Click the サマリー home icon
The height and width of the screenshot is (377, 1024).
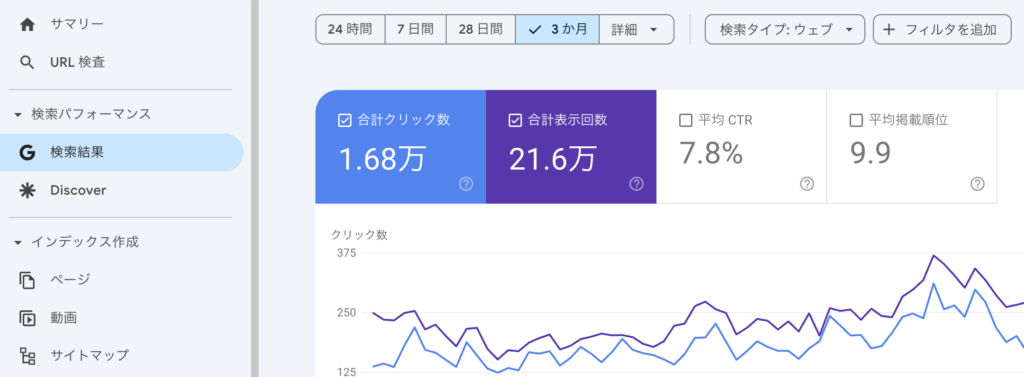click(27, 25)
